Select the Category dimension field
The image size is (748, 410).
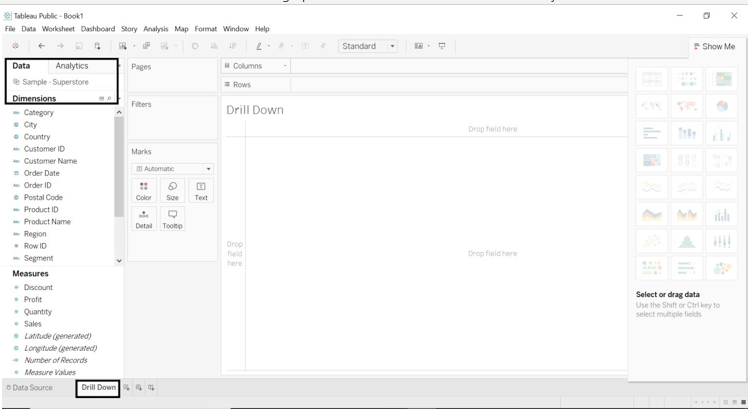[x=39, y=113]
